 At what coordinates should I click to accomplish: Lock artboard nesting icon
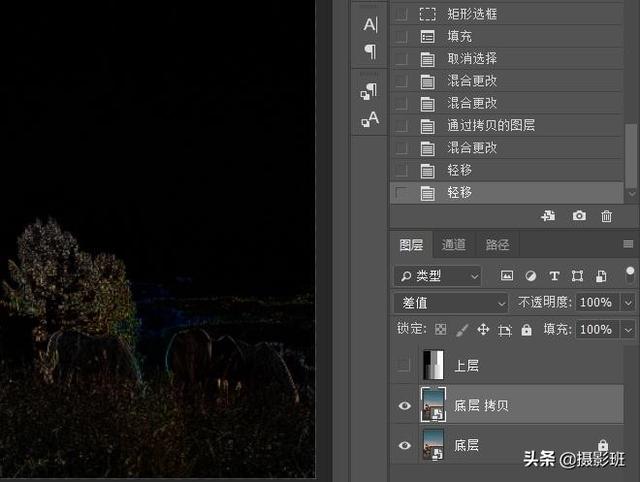coord(505,330)
